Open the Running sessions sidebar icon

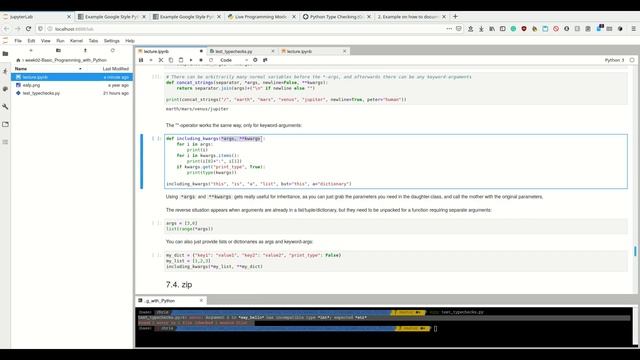click(x=5, y=71)
